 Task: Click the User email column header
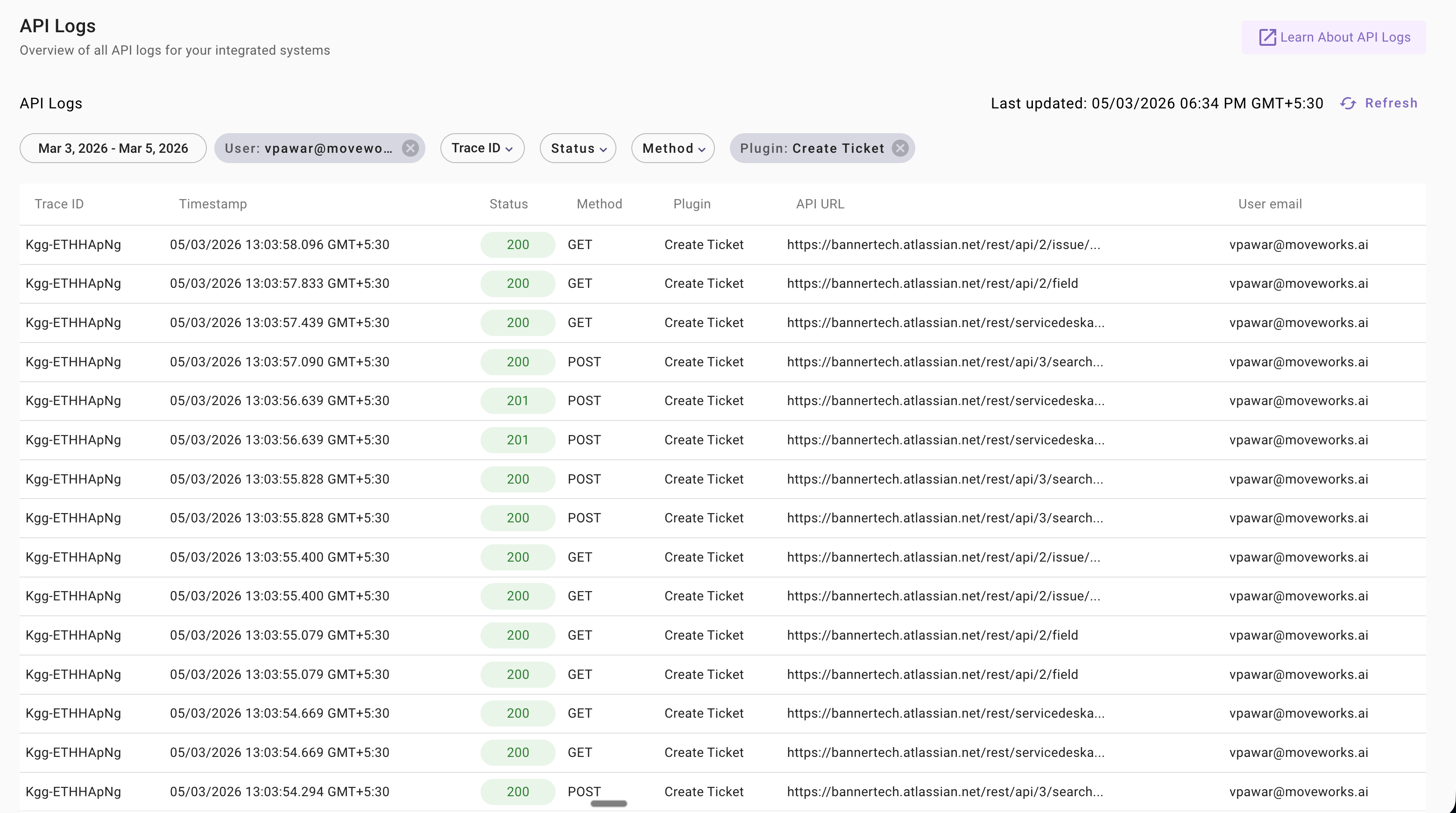(x=1270, y=204)
